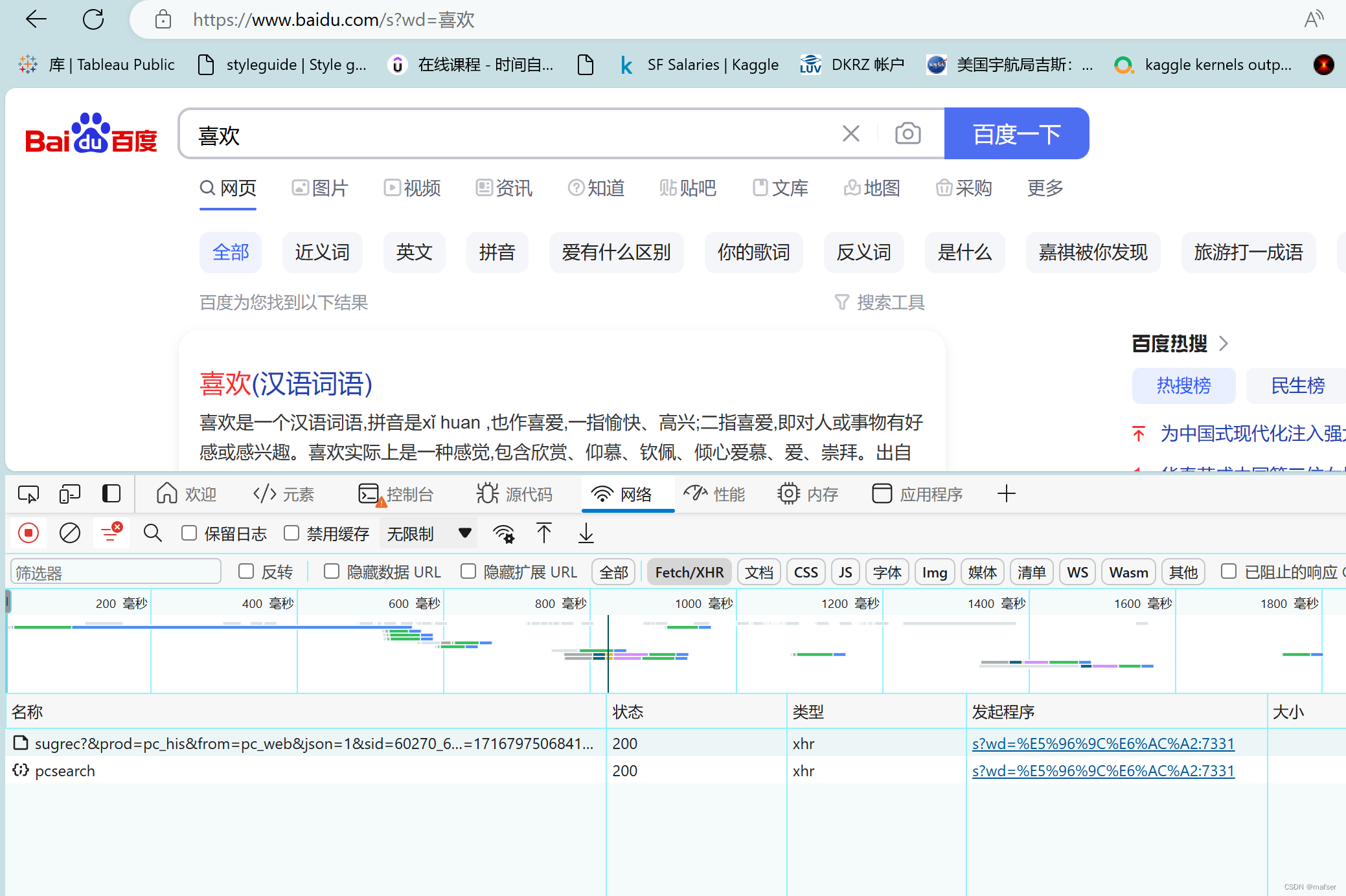This screenshot has width=1346, height=896.
Task: Select the 近义词 suggestion chip
Action: click(x=322, y=252)
